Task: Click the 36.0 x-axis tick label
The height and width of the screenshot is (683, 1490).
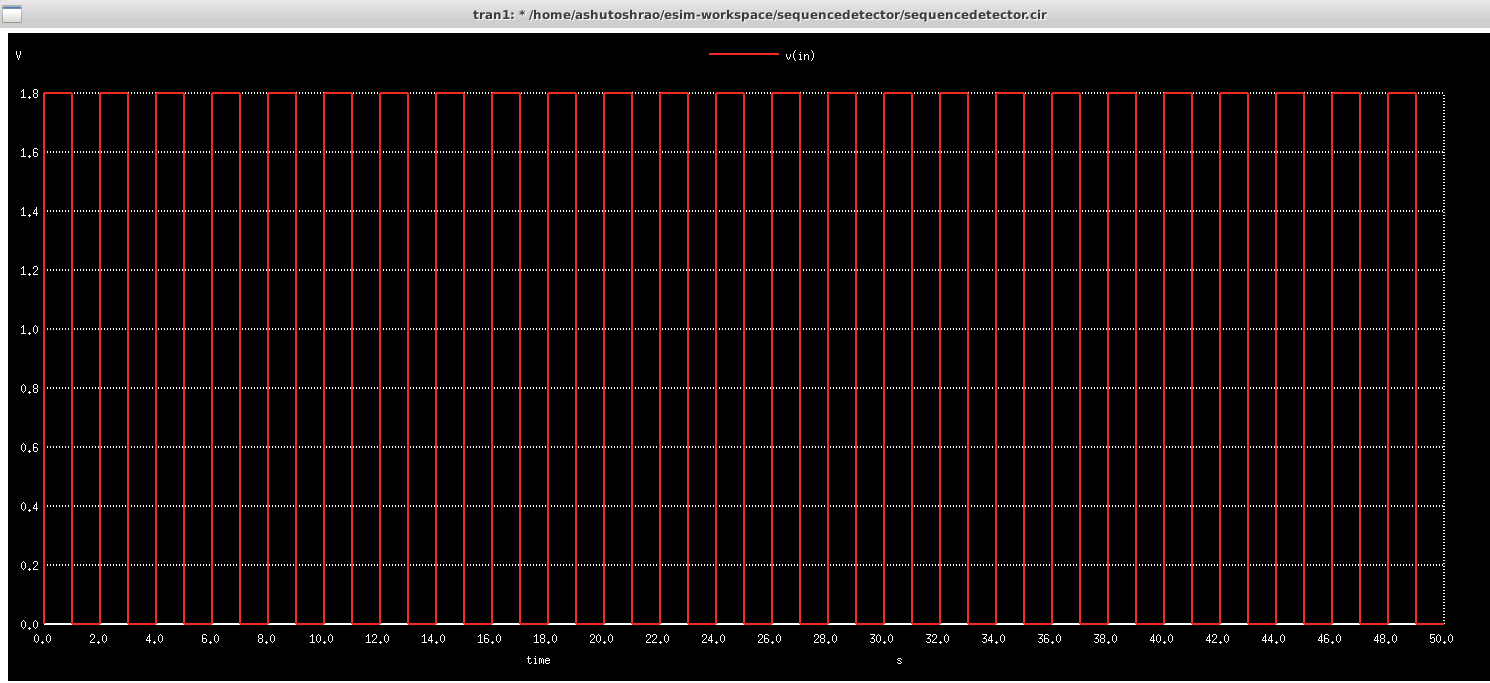Action: point(1049,638)
